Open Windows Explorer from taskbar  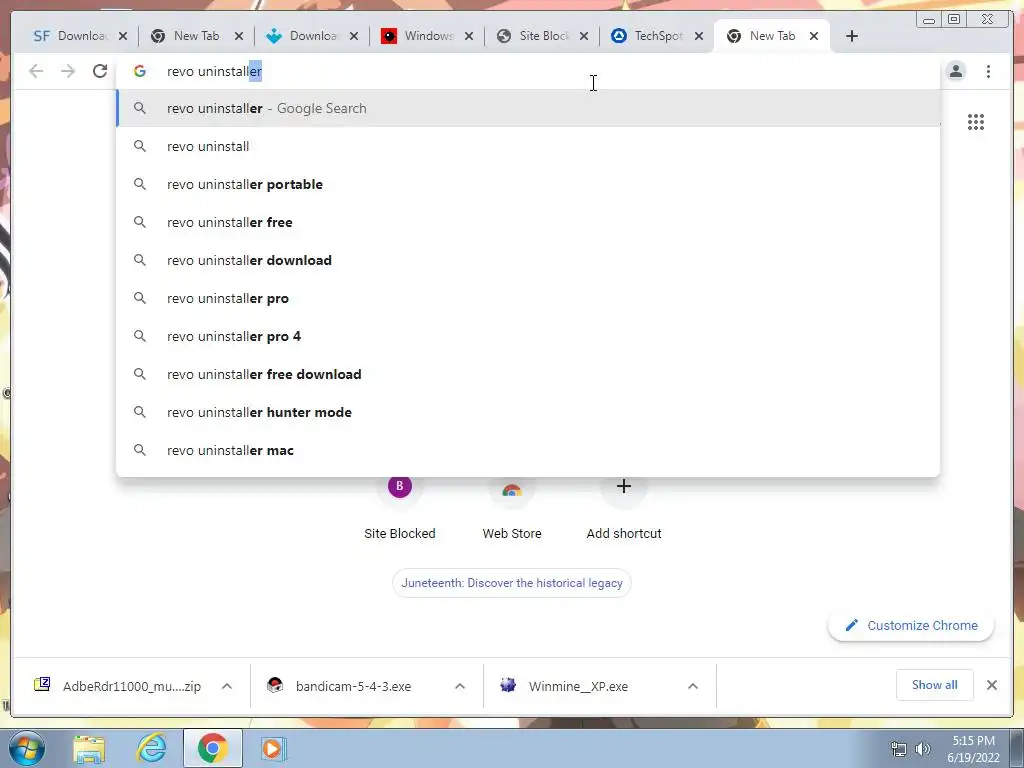89,748
